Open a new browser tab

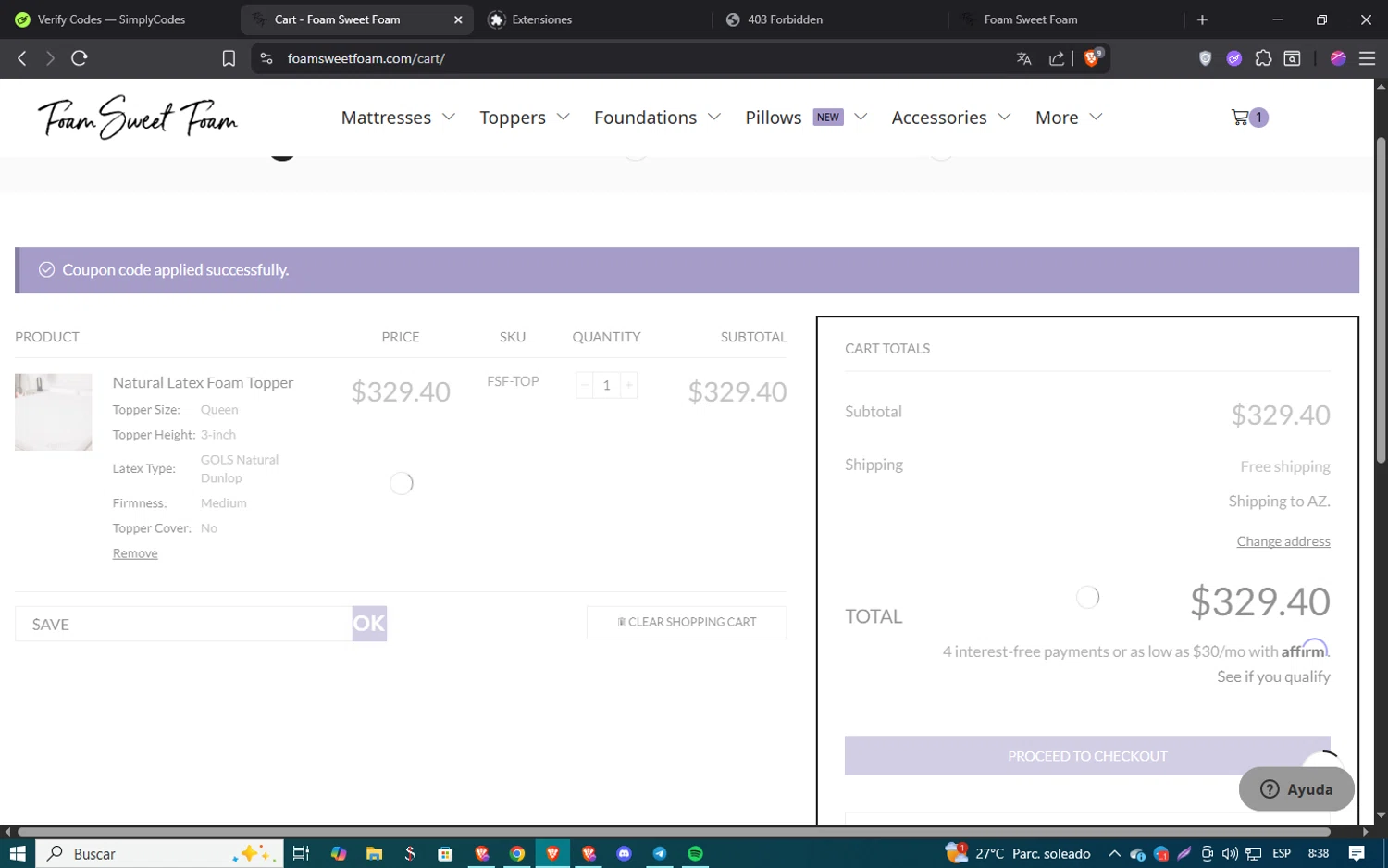[x=1202, y=19]
